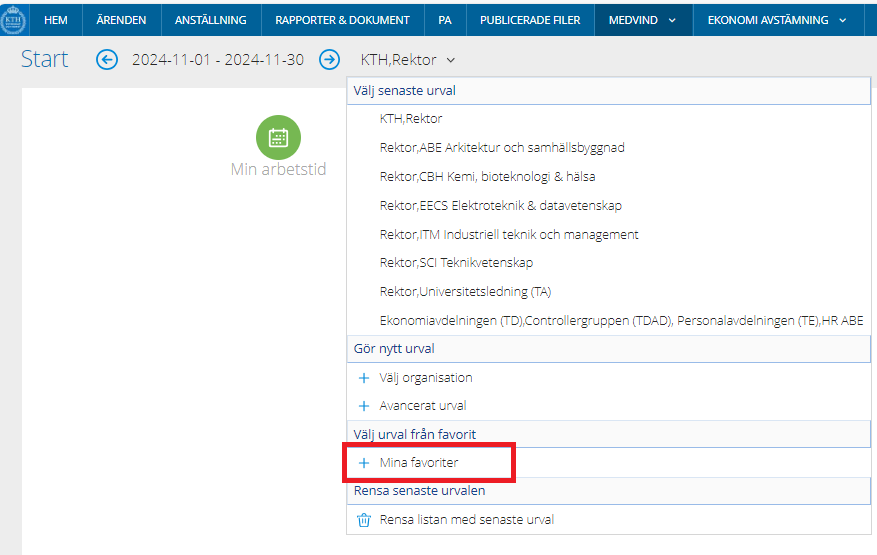Click plus icon beside Välj organisation
The image size is (877, 555).
pos(364,378)
